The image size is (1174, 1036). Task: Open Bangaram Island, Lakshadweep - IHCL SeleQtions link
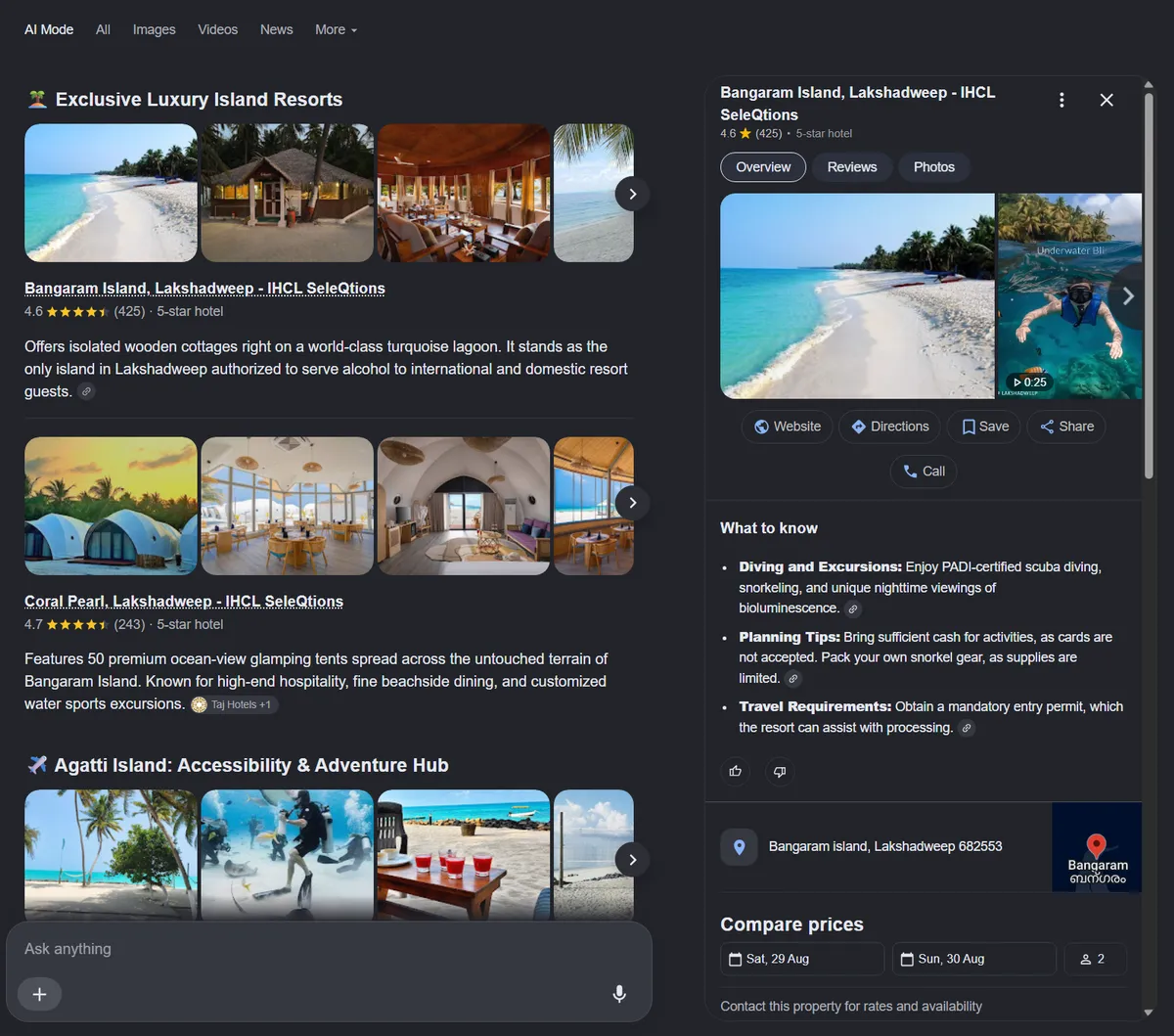click(x=204, y=289)
